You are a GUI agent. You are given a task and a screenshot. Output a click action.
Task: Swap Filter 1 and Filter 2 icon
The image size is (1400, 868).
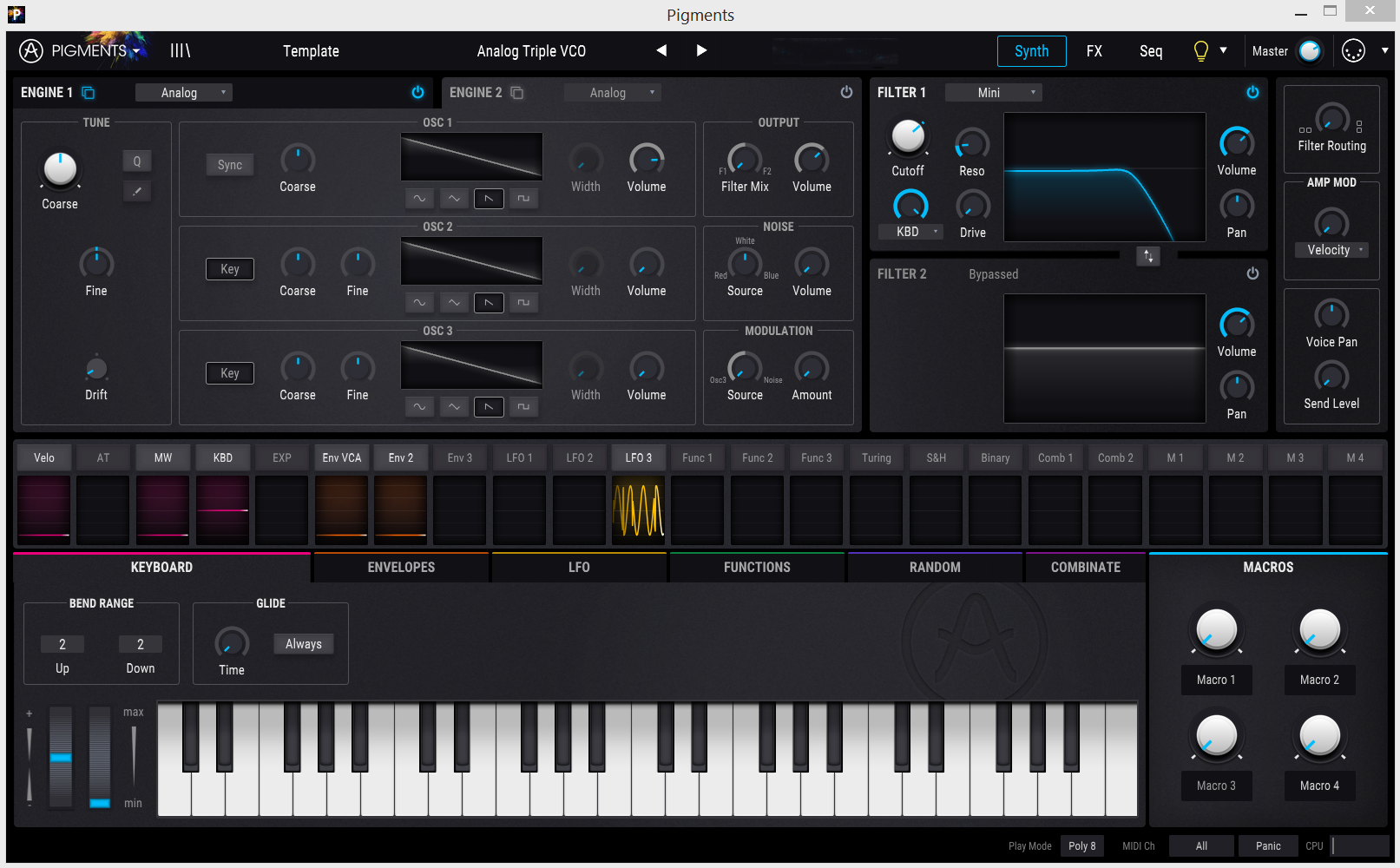pyautogui.click(x=1148, y=256)
